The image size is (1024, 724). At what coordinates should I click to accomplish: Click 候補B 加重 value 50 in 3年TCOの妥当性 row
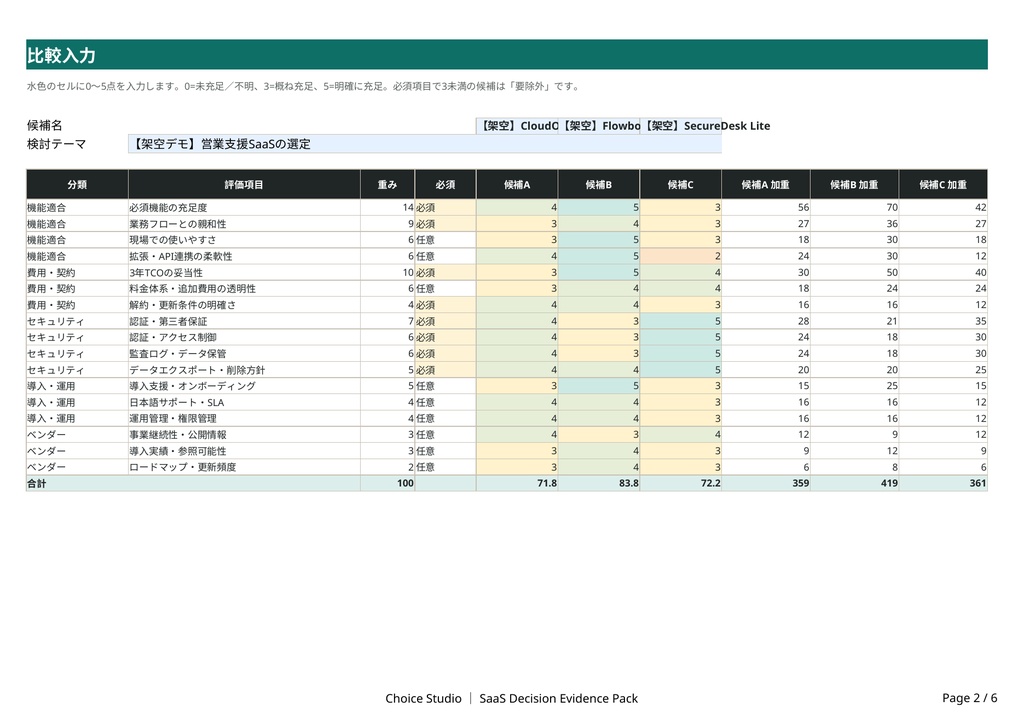[854, 272]
